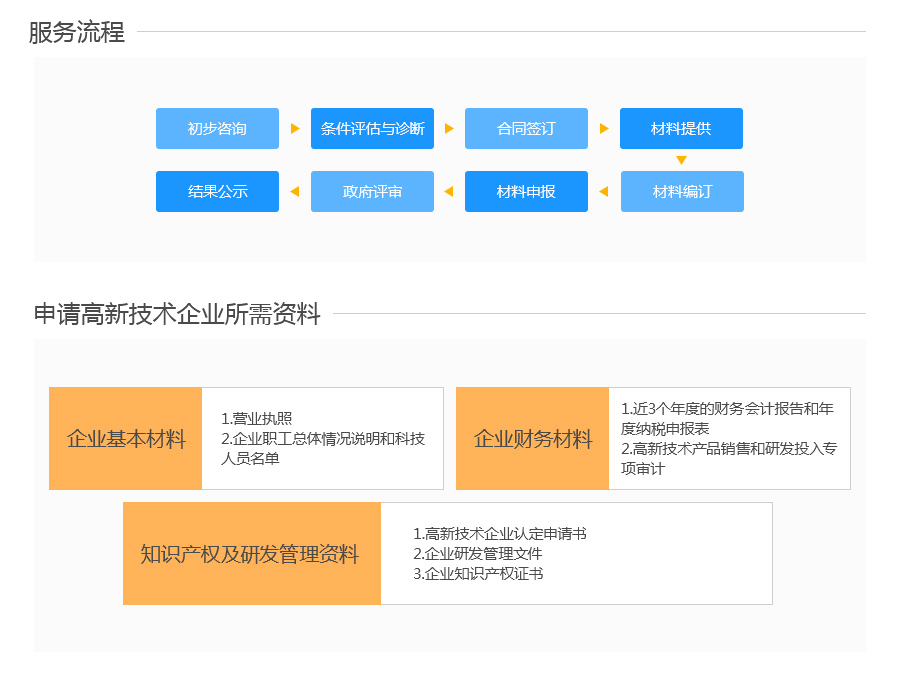
Task: Click the arrow between 材料申报 and 政府评审
Action: (x=448, y=192)
